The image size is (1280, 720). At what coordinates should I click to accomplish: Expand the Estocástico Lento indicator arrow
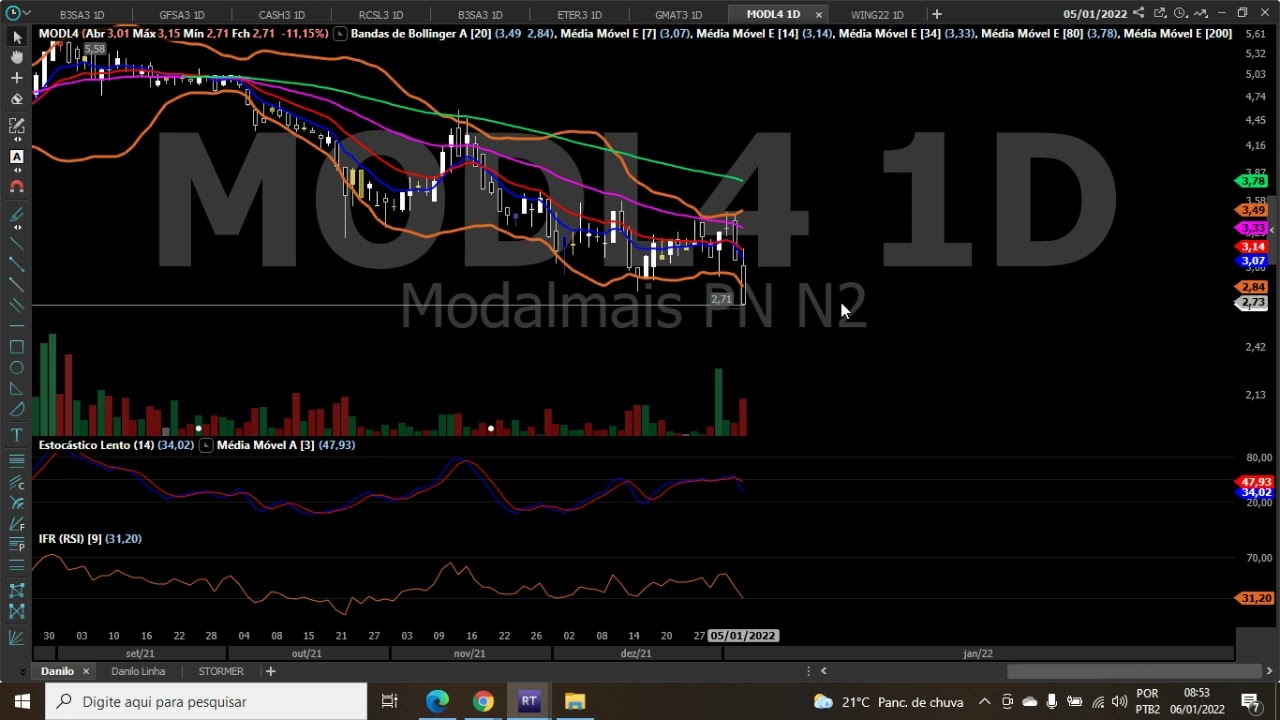click(206, 445)
